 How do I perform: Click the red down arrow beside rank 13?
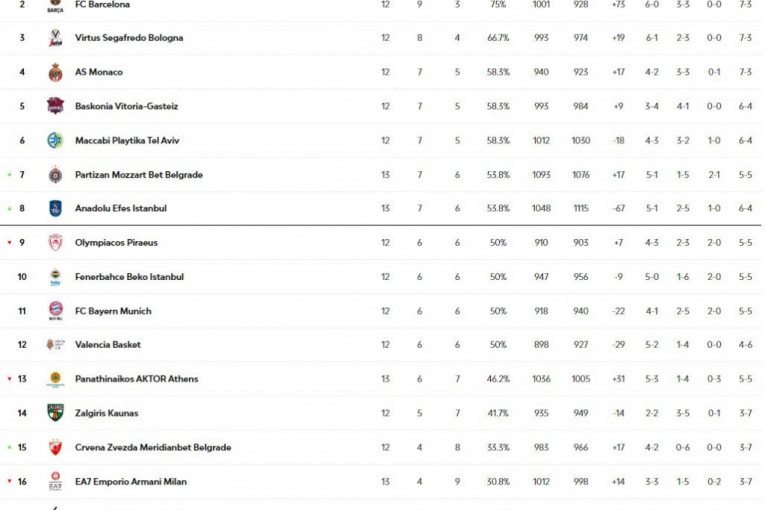pyautogui.click(x=10, y=379)
